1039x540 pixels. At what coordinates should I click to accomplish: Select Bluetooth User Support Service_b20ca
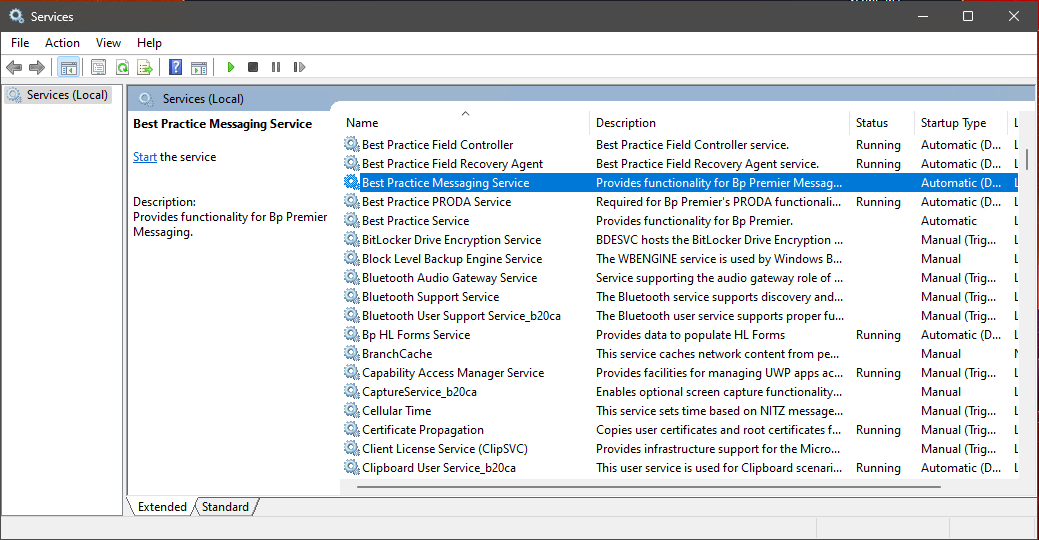680,315
